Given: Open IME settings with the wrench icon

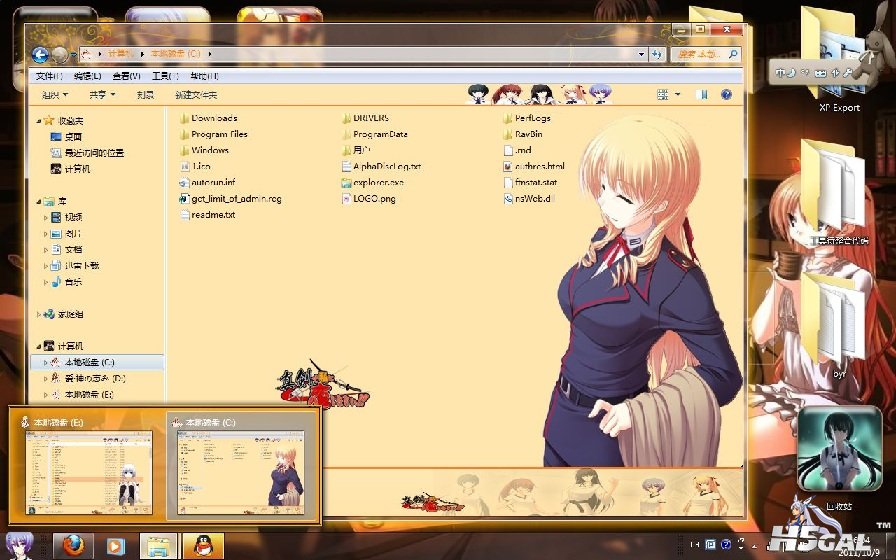Looking at the screenshot, I should pos(847,73).
